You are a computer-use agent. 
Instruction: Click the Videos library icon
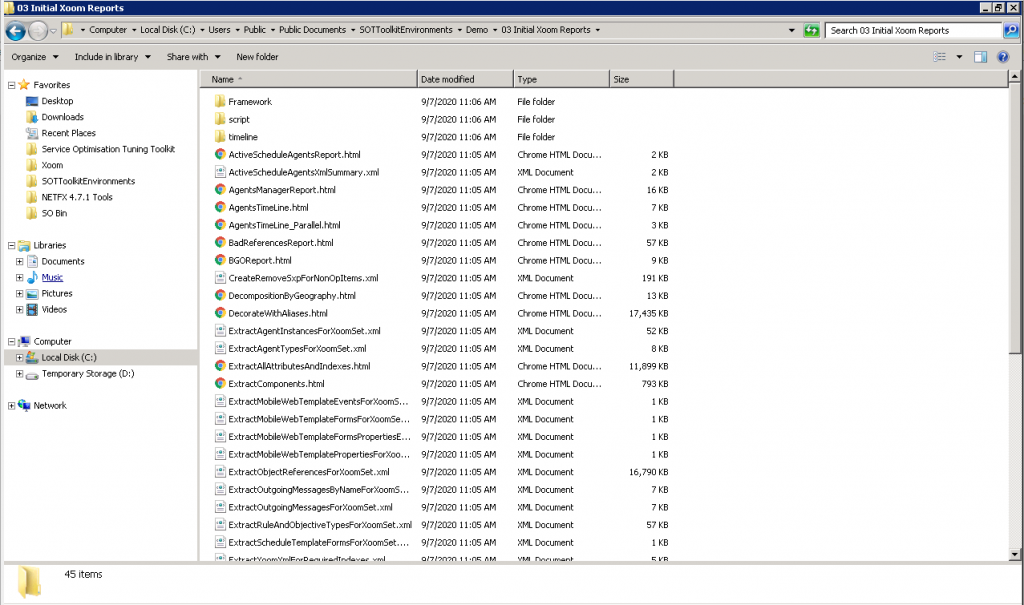tap(31, 310)
